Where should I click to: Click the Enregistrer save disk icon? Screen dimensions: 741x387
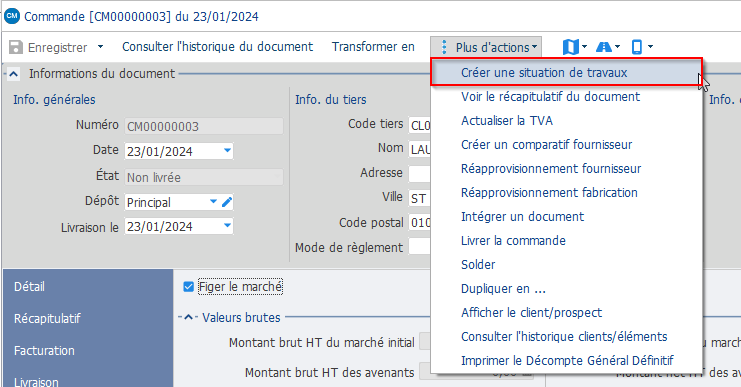[16, 47]
